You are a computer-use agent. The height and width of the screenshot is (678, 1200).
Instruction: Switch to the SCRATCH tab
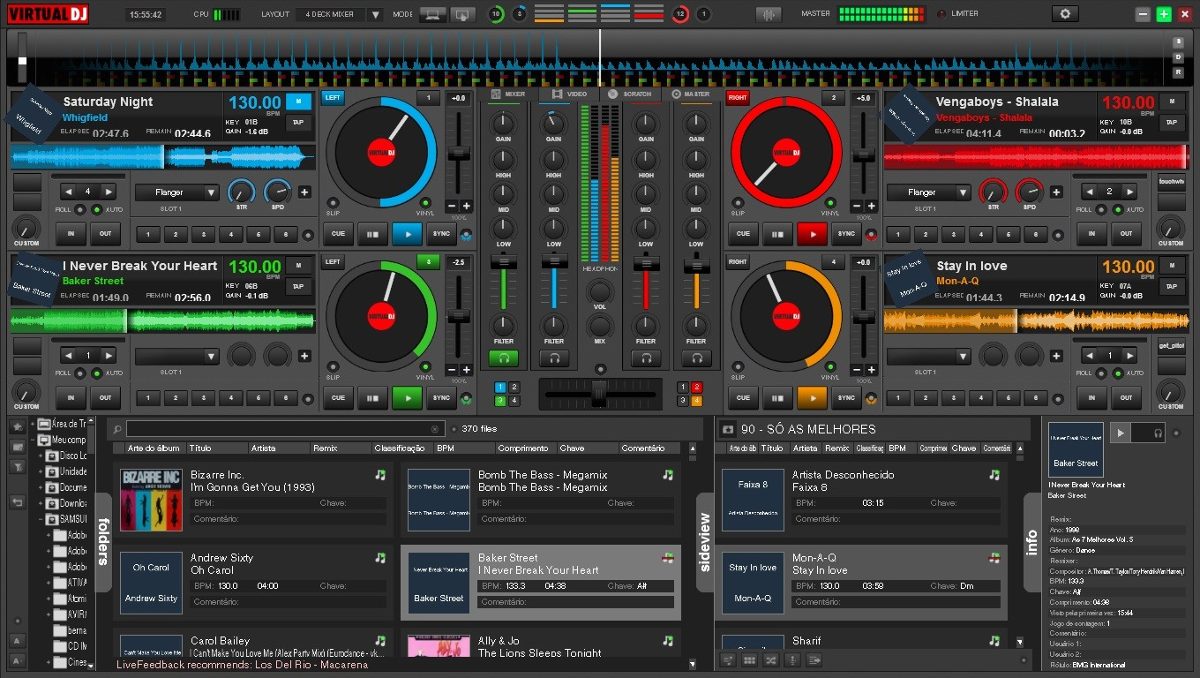point(630,94)
